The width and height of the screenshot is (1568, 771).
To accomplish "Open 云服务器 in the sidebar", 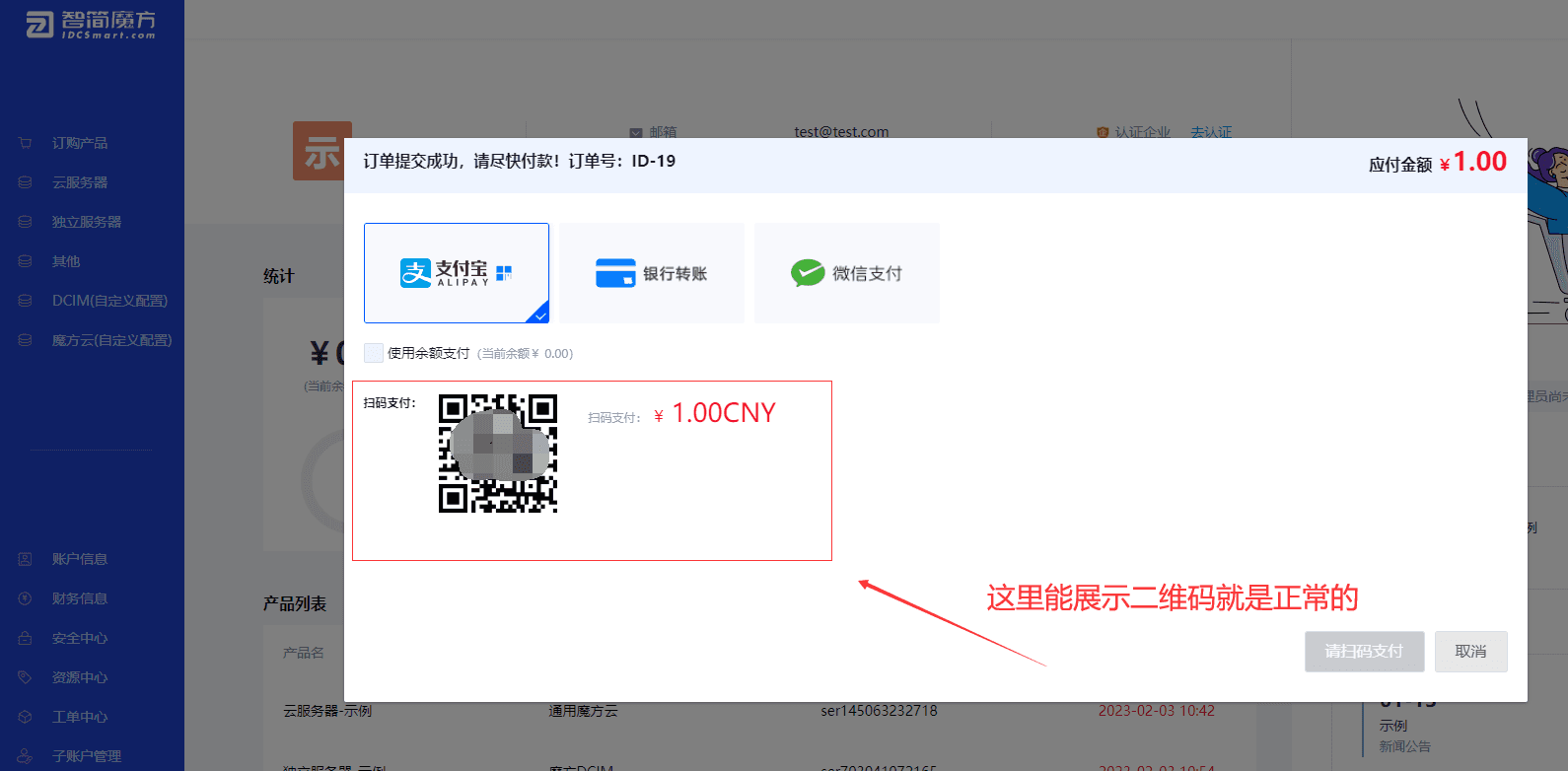I will point(80,182).
